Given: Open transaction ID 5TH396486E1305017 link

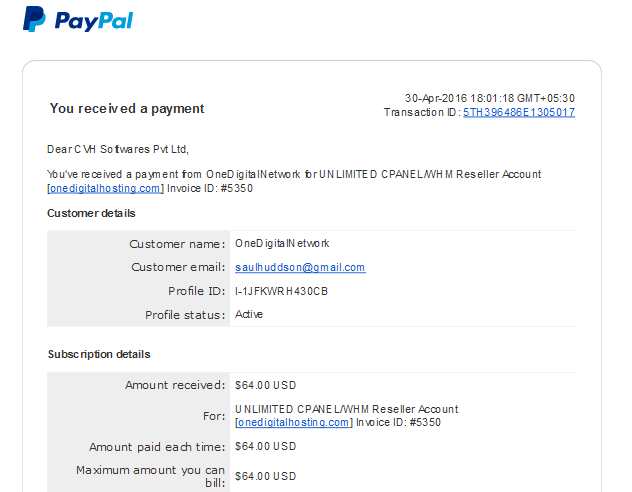Looking at the screenshot, I should tap(519, 112).
